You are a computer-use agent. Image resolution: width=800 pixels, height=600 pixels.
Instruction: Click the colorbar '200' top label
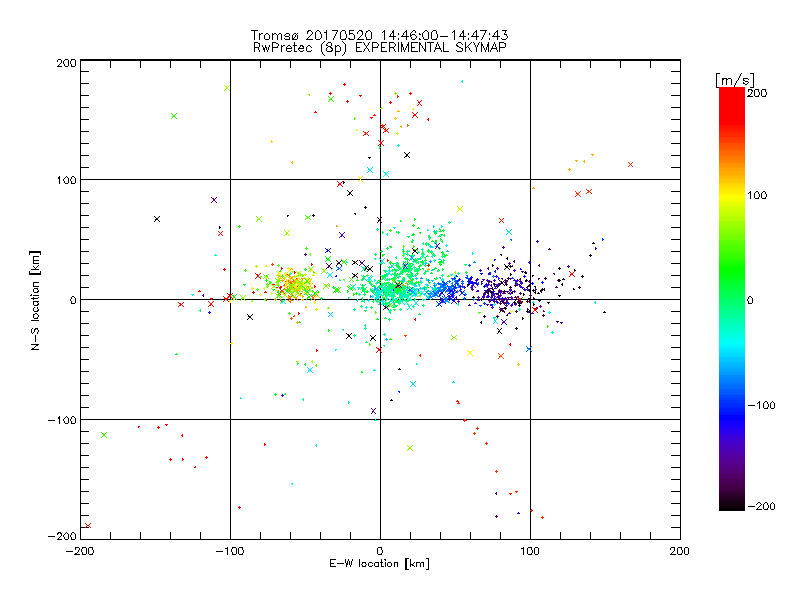click(x=757, y=93)
